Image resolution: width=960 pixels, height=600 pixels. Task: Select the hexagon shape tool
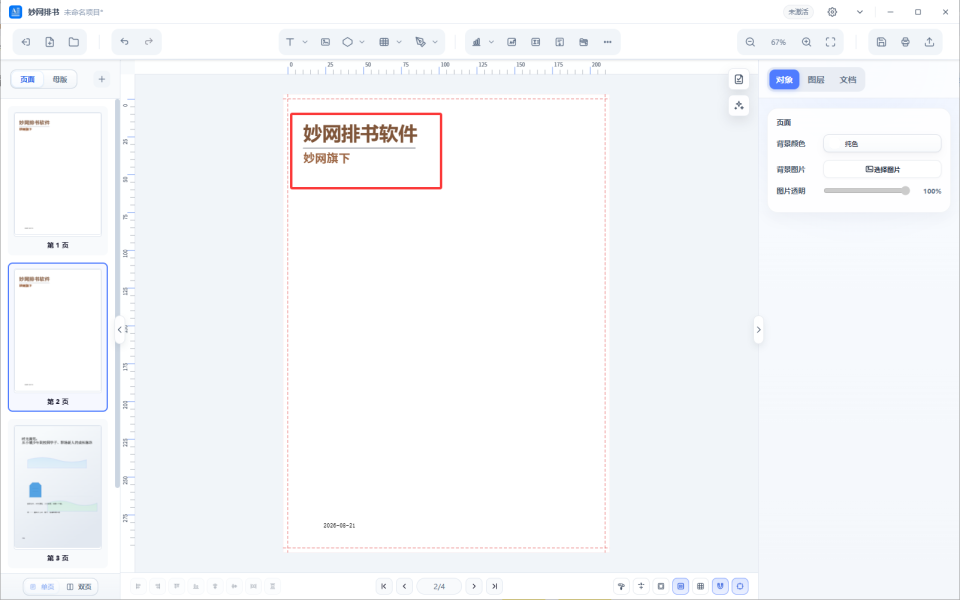[347, 42]
